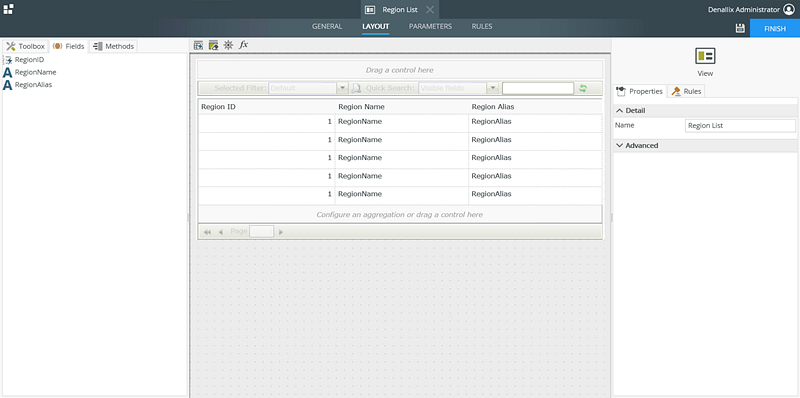Click the View icon in properties panel
The height and width of the screenshot is (398, 800).
pyautogui.click(x=705, y=56)
